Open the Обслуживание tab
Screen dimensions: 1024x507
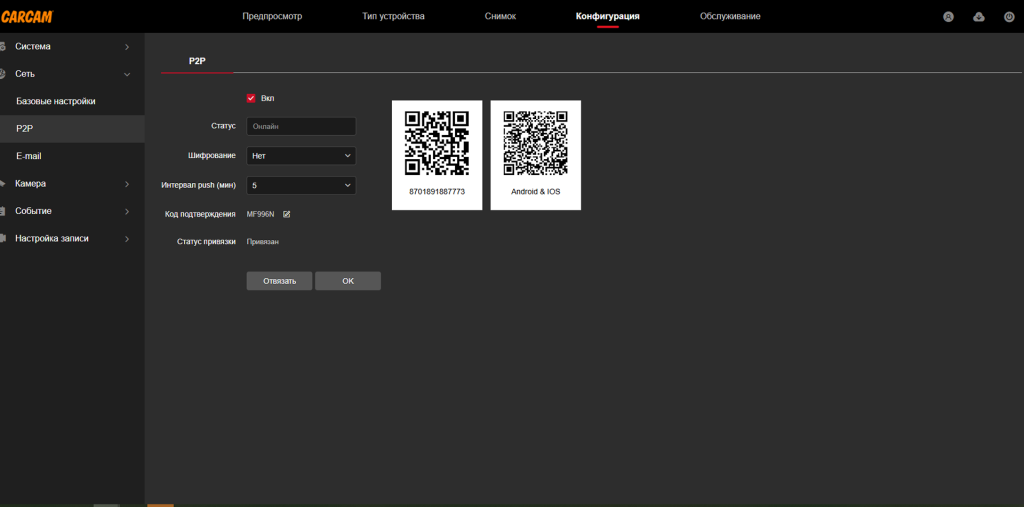(729, 17)
